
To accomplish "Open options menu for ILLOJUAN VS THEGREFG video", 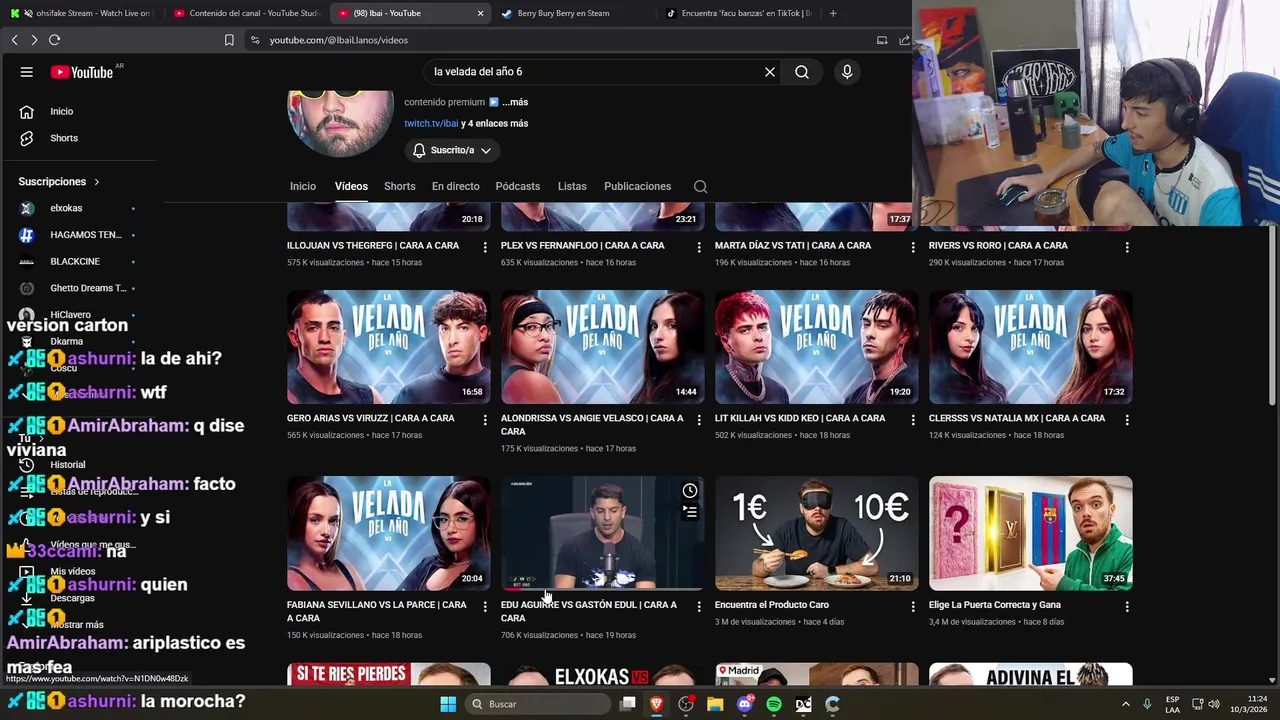I will [485, 247].
